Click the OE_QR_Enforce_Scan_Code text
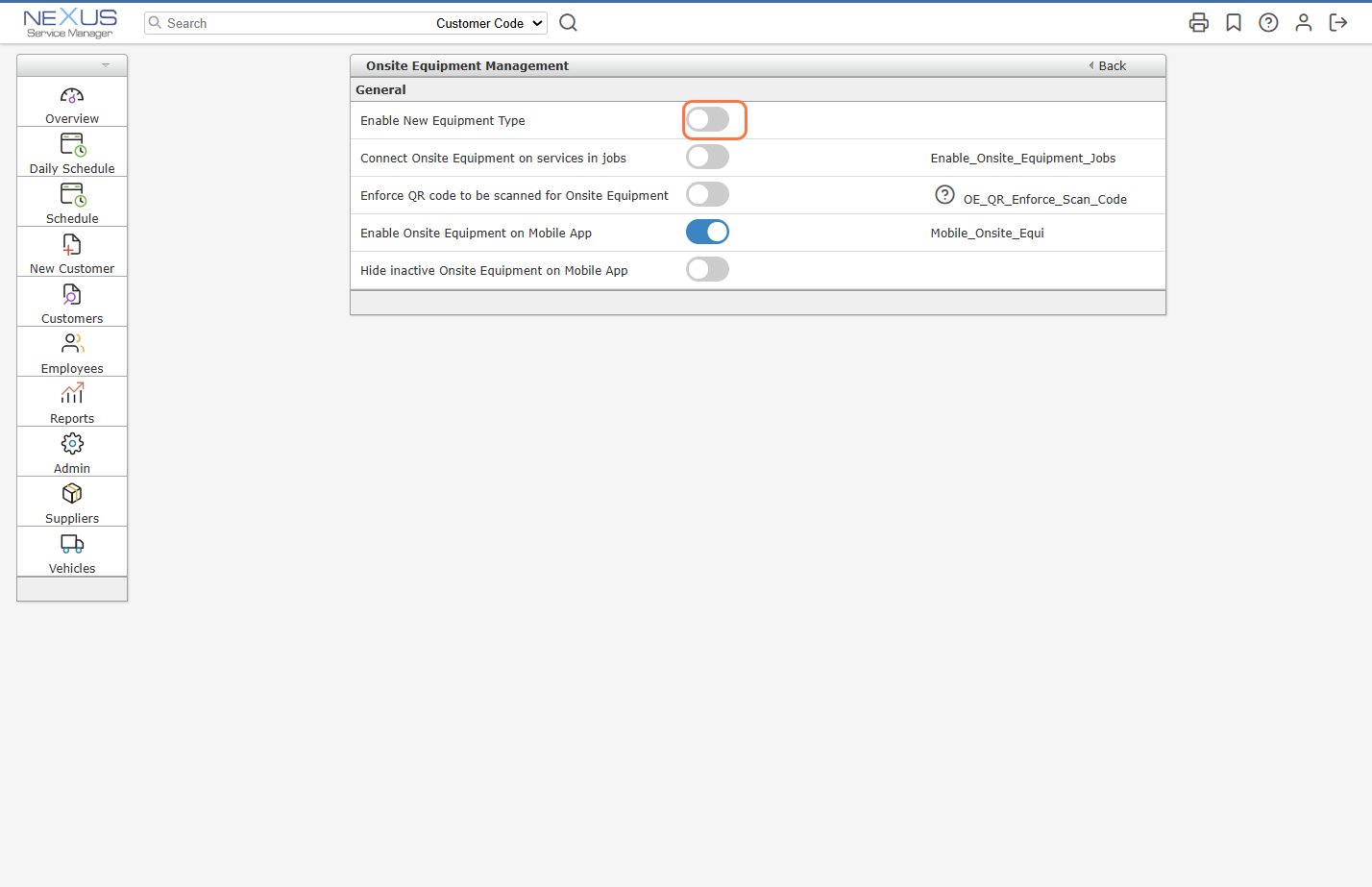1372x887 pixels. click(x=1045, y=199)
